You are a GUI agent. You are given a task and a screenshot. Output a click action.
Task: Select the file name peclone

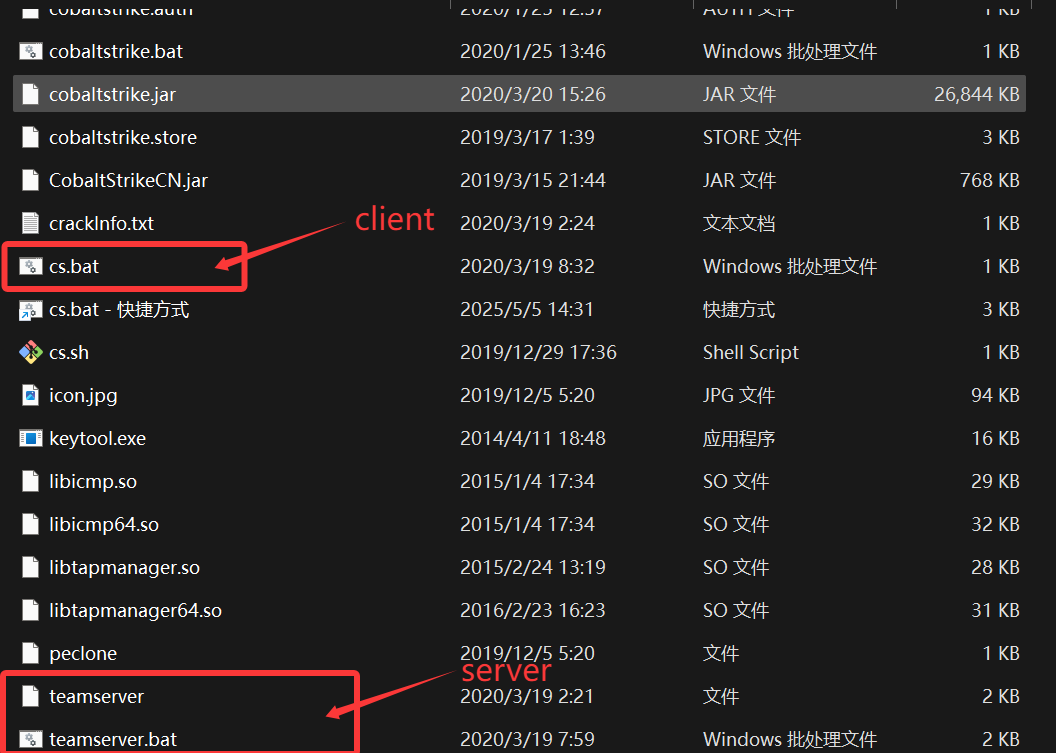click(83, 654)
